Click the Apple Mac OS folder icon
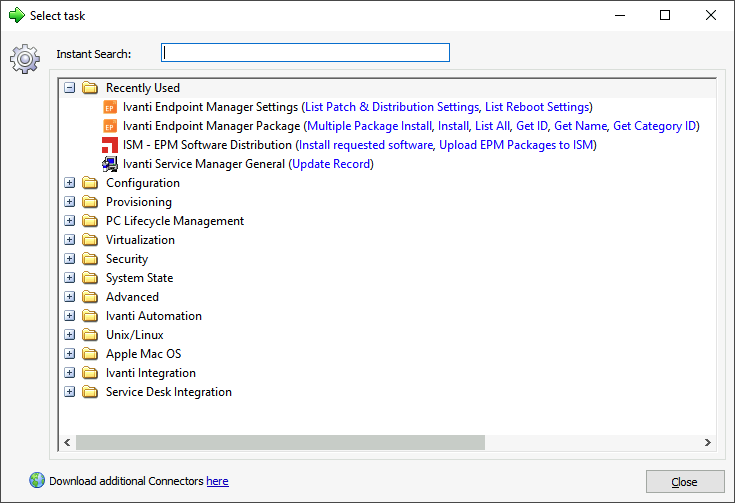Viewport: 735px width, 504px height. tap(90, 354)
